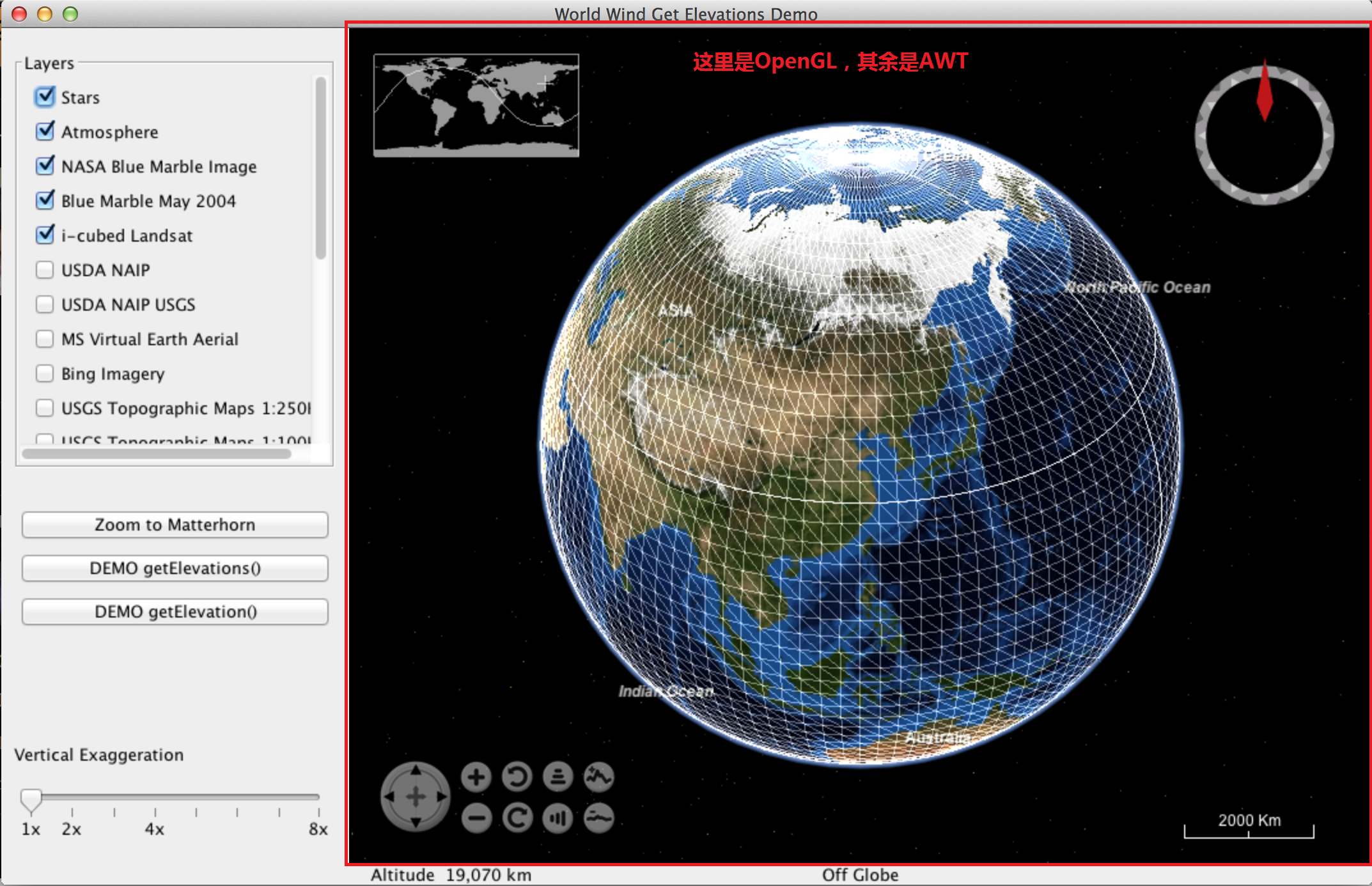The image size is (1372, 886).
Task: Click the pan control's up arrow
Action: click(x=416, y=770)
